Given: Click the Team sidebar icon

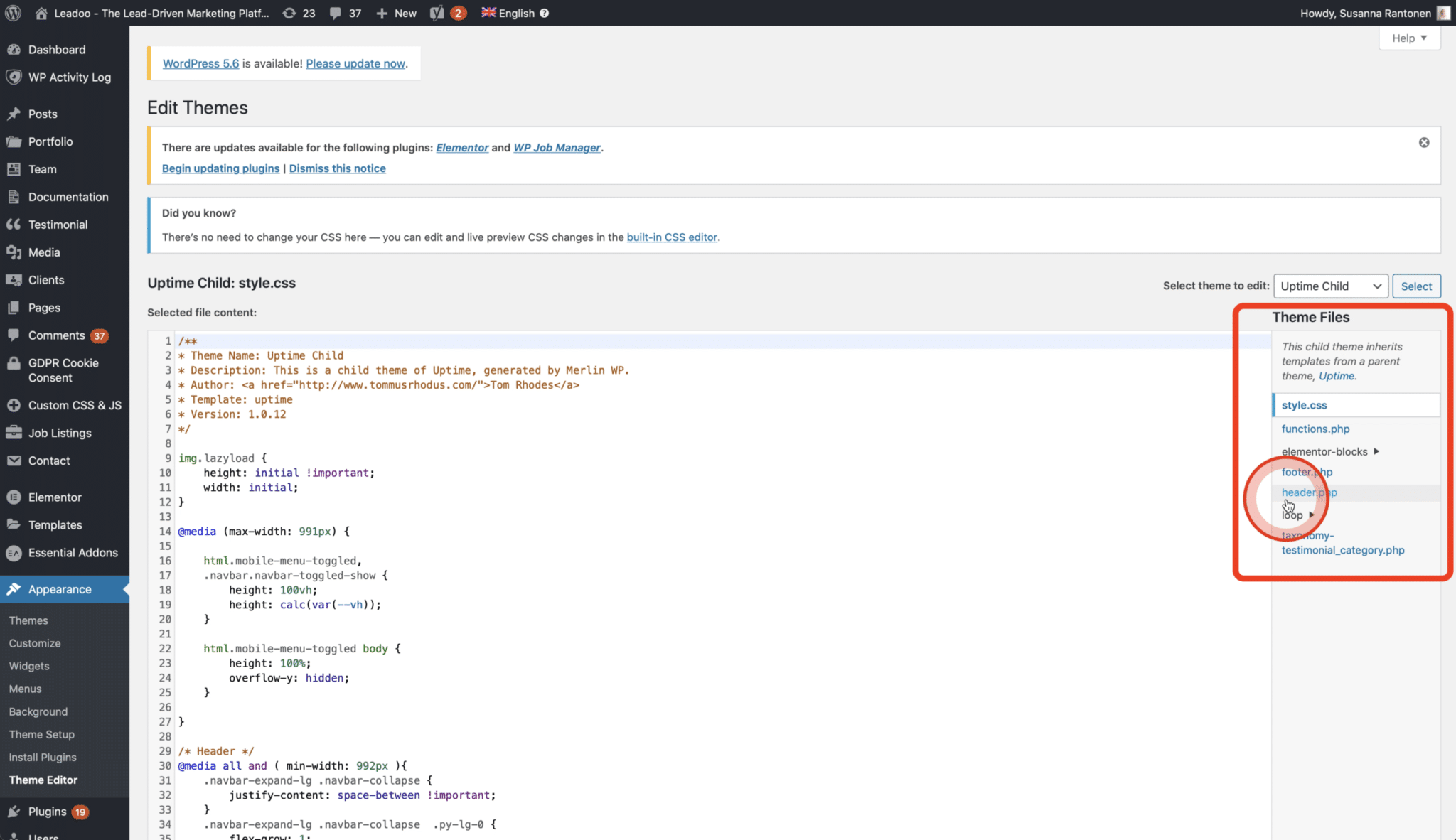Looking at the screenshot, I should coord(14,169).
